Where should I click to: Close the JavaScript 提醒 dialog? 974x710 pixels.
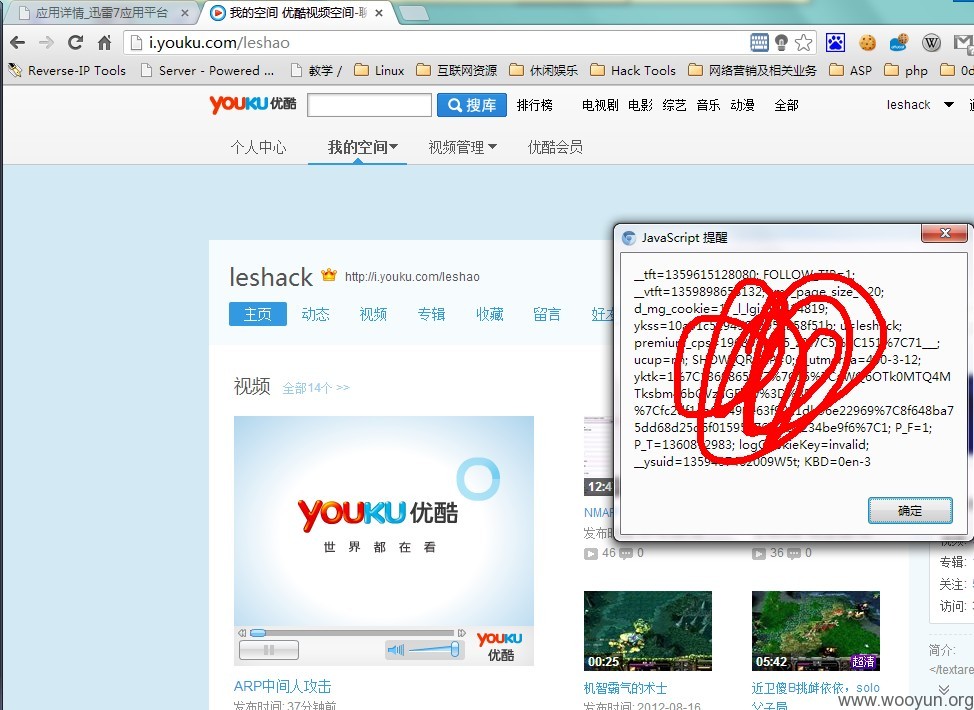point(945,234)
